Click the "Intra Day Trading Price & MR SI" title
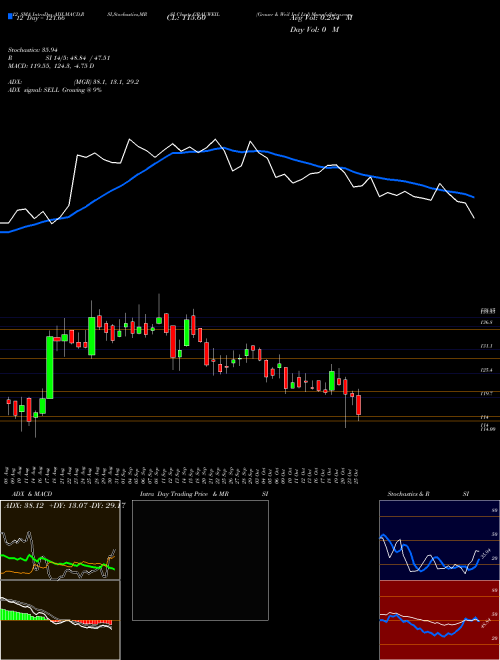The height and width of the screenshot is (660, 500). coord(204,494)
